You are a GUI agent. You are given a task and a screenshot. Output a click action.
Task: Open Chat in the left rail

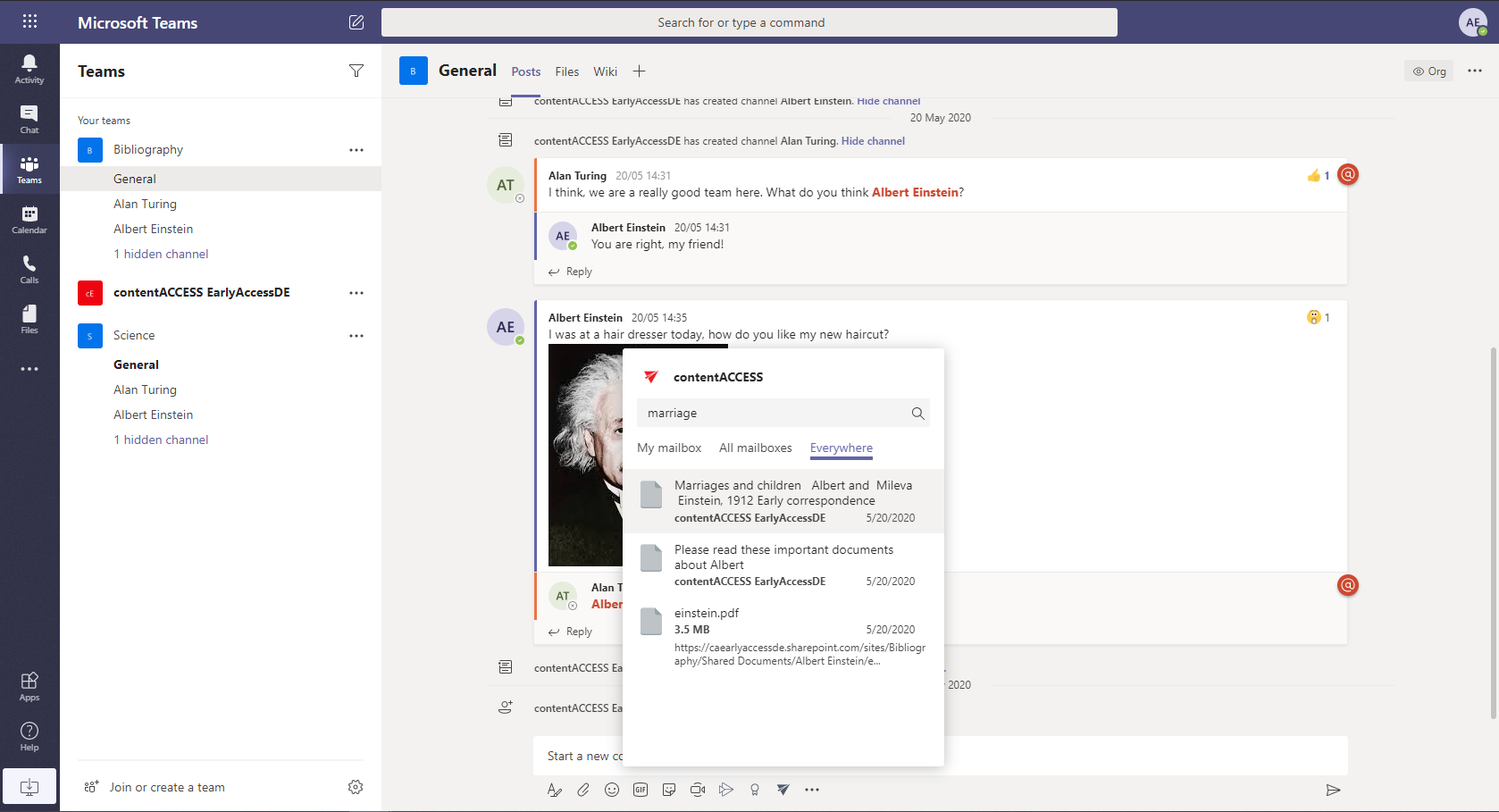click(29, 118)
